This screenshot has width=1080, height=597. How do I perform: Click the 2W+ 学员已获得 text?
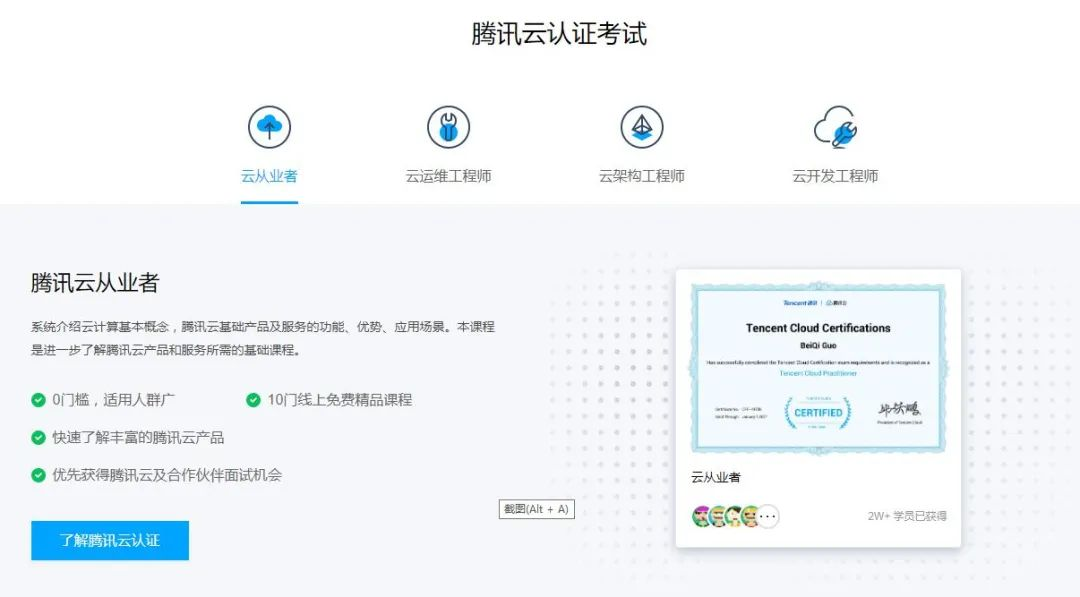[x=907, y=516]
